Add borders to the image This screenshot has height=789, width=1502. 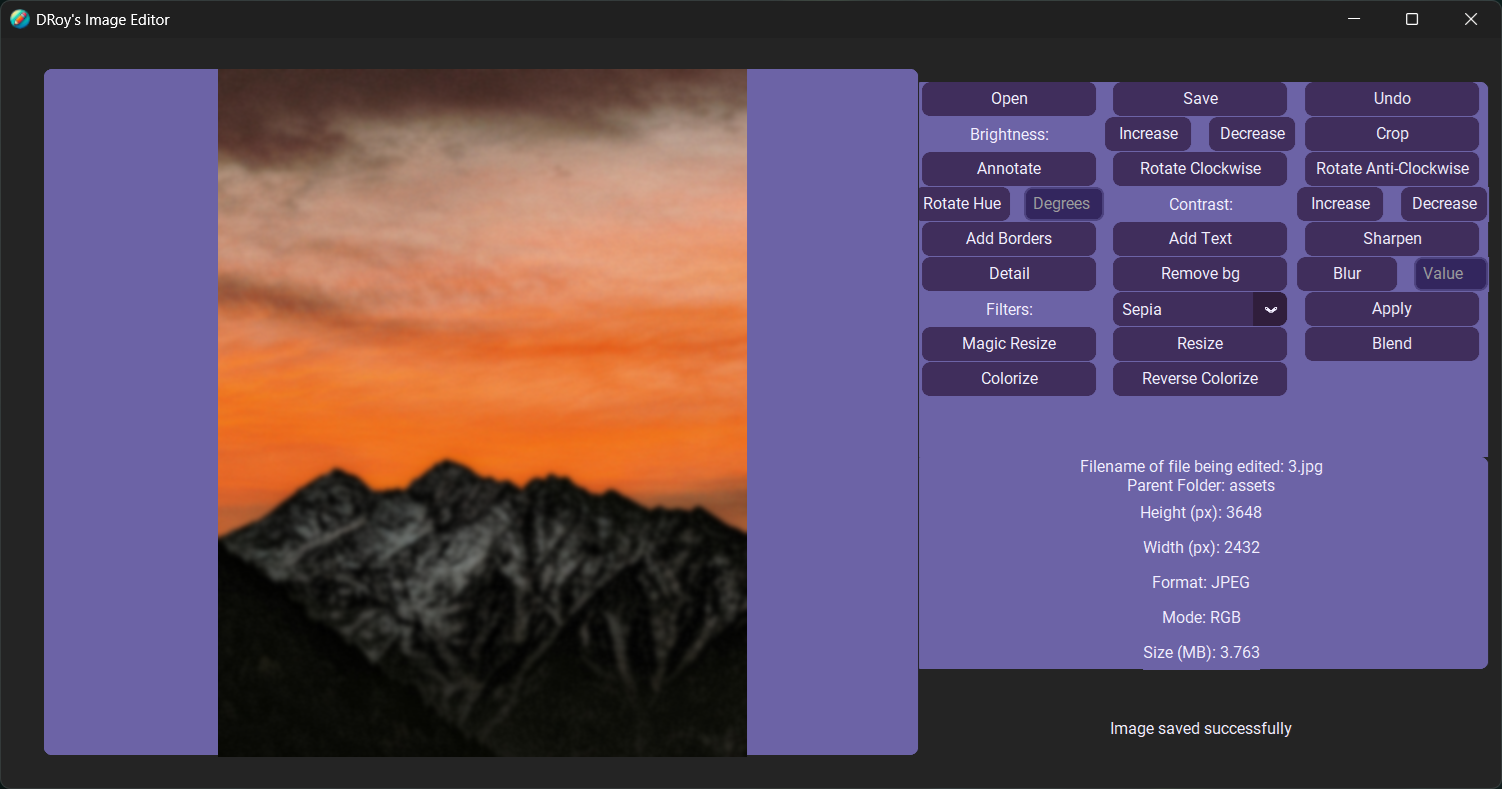1008,238
